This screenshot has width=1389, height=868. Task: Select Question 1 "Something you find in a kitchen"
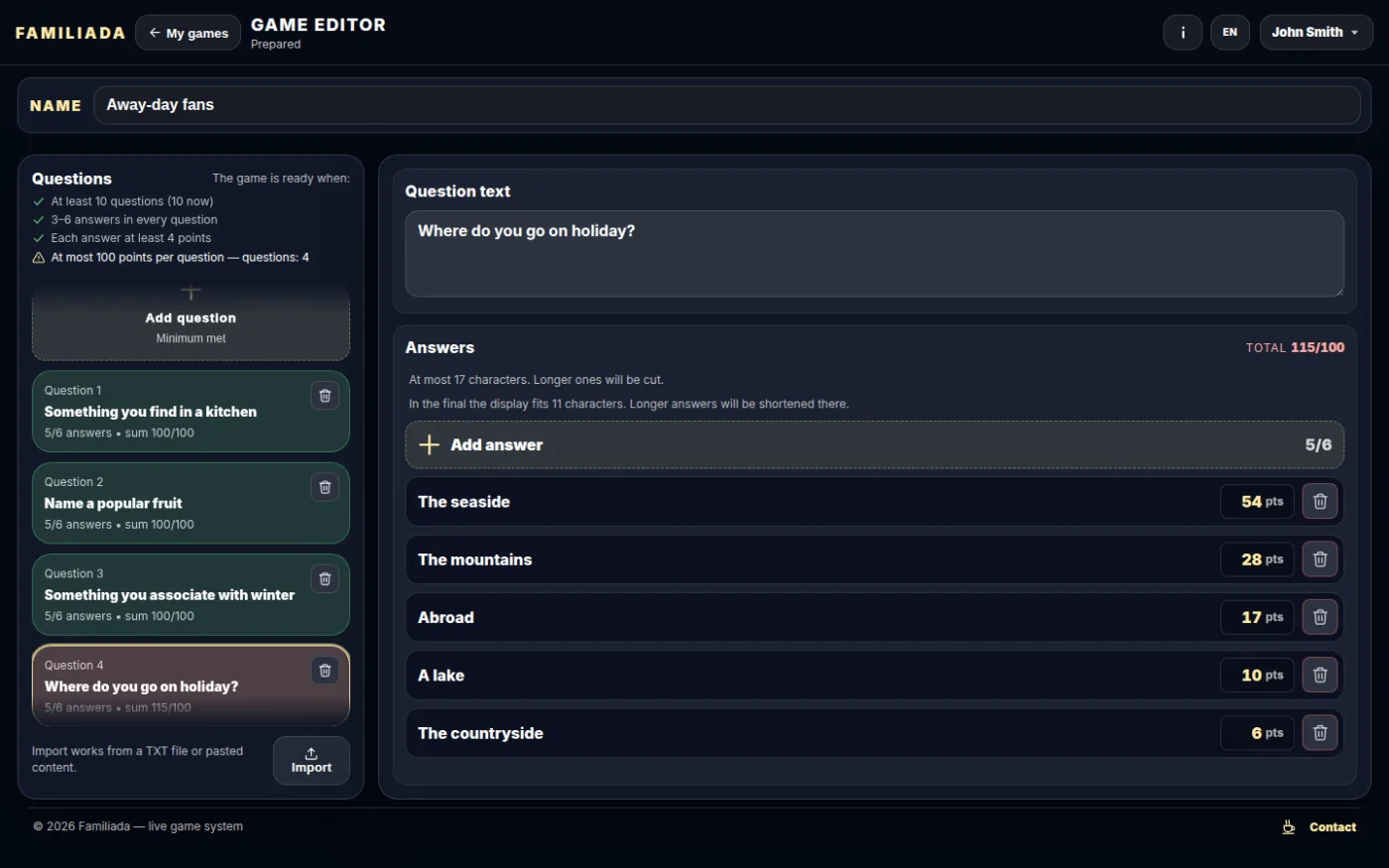pyautogui.click(x=190, y=412)
